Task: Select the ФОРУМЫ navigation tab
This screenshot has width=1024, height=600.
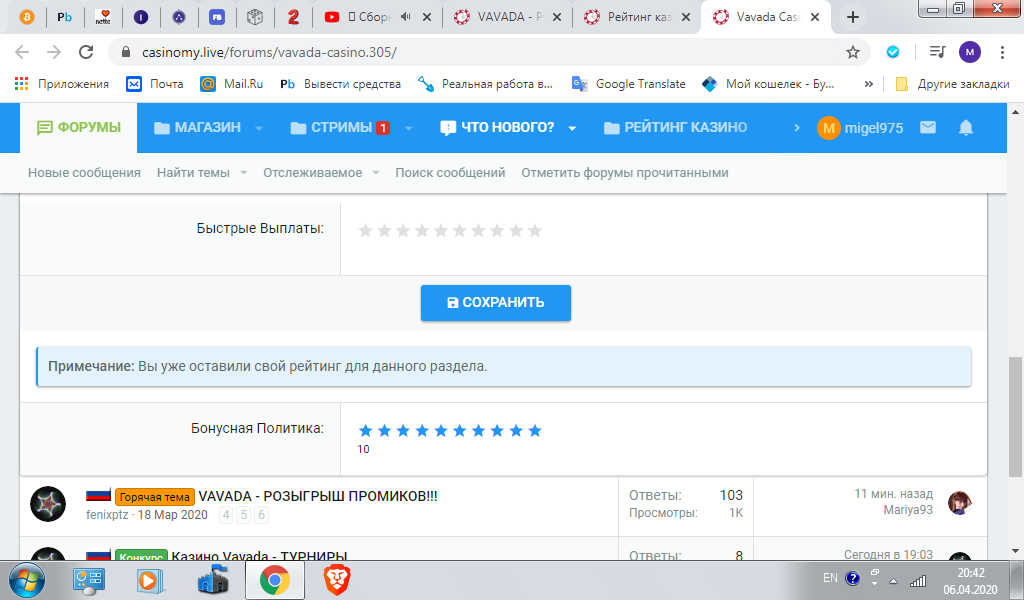Action: (79, 127)
